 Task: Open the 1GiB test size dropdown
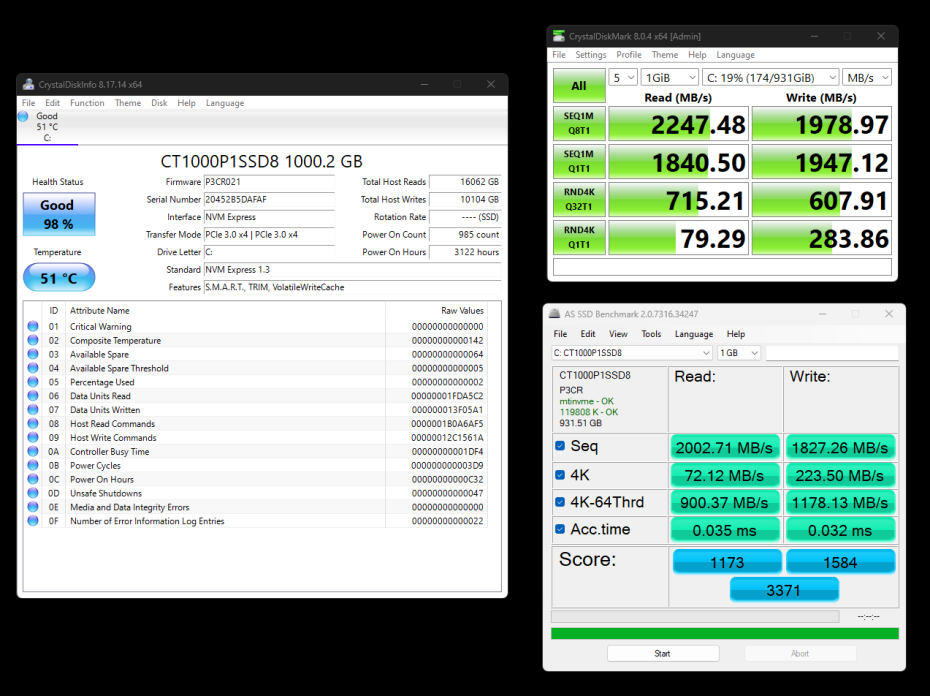669,77
